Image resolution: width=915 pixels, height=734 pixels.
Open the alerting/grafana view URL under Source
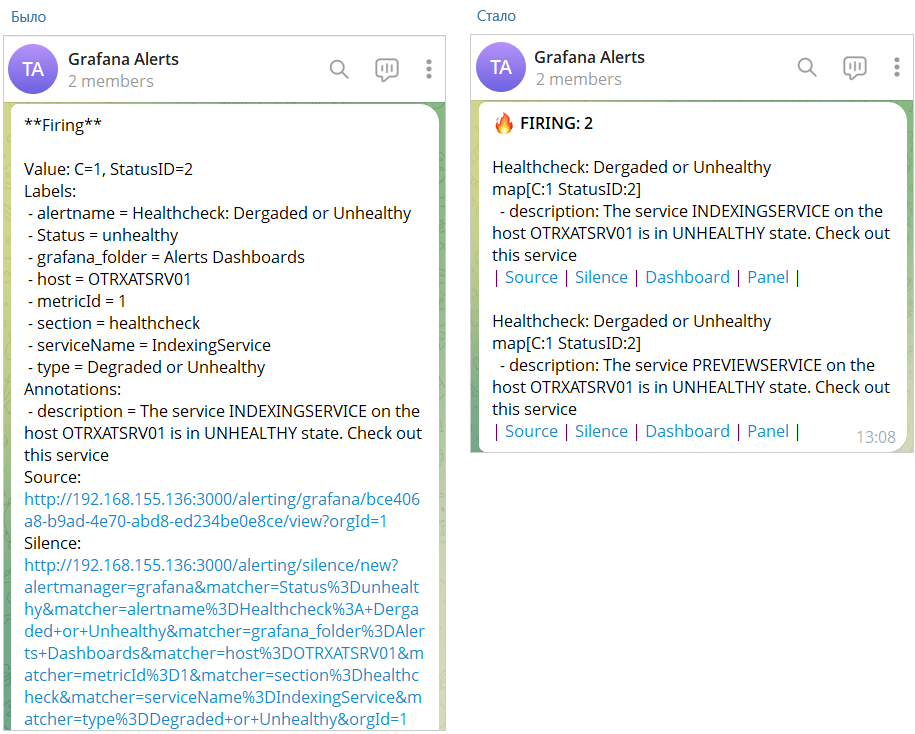tap(222, 511)
